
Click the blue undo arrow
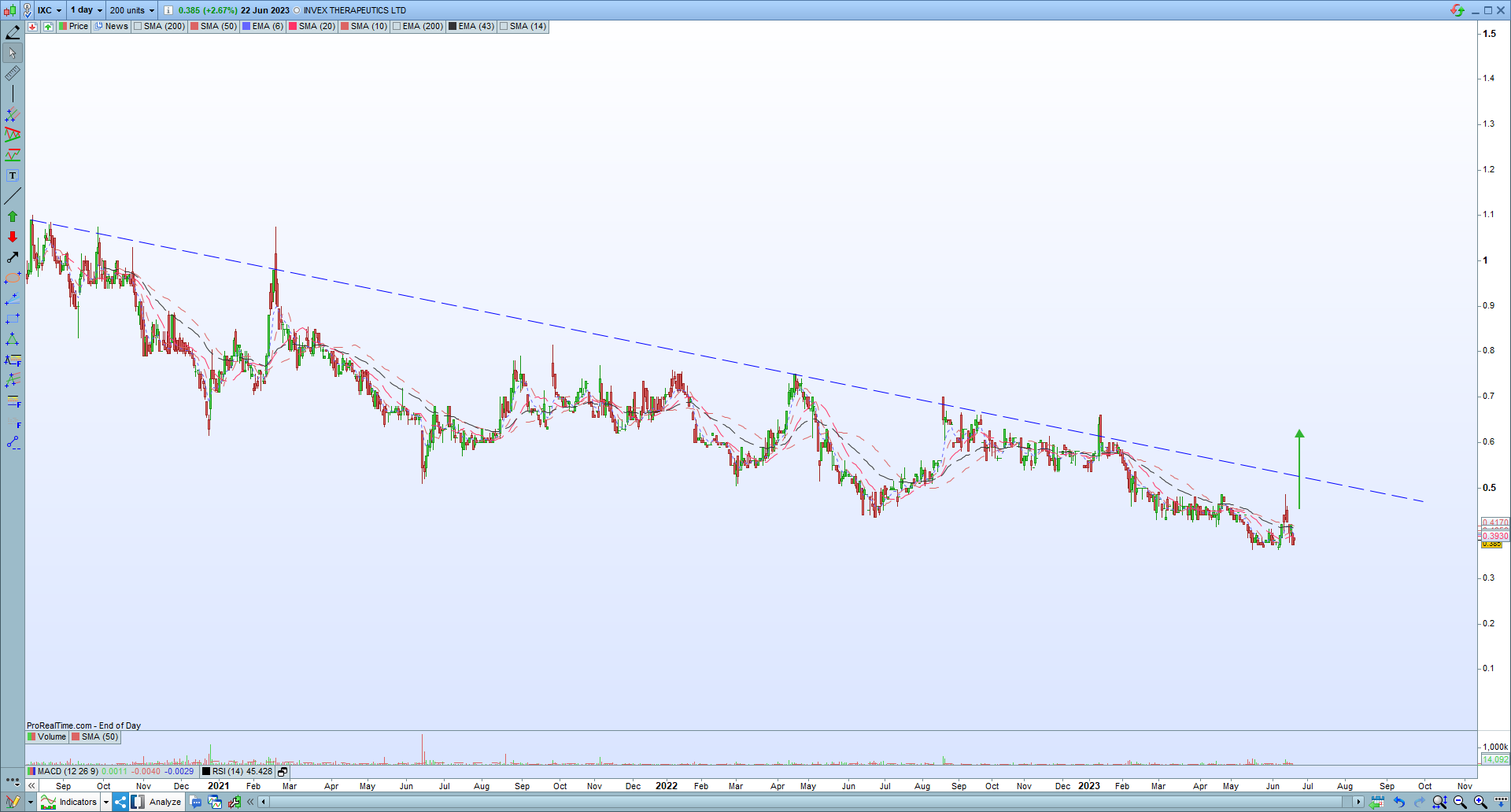[1399, 802]
